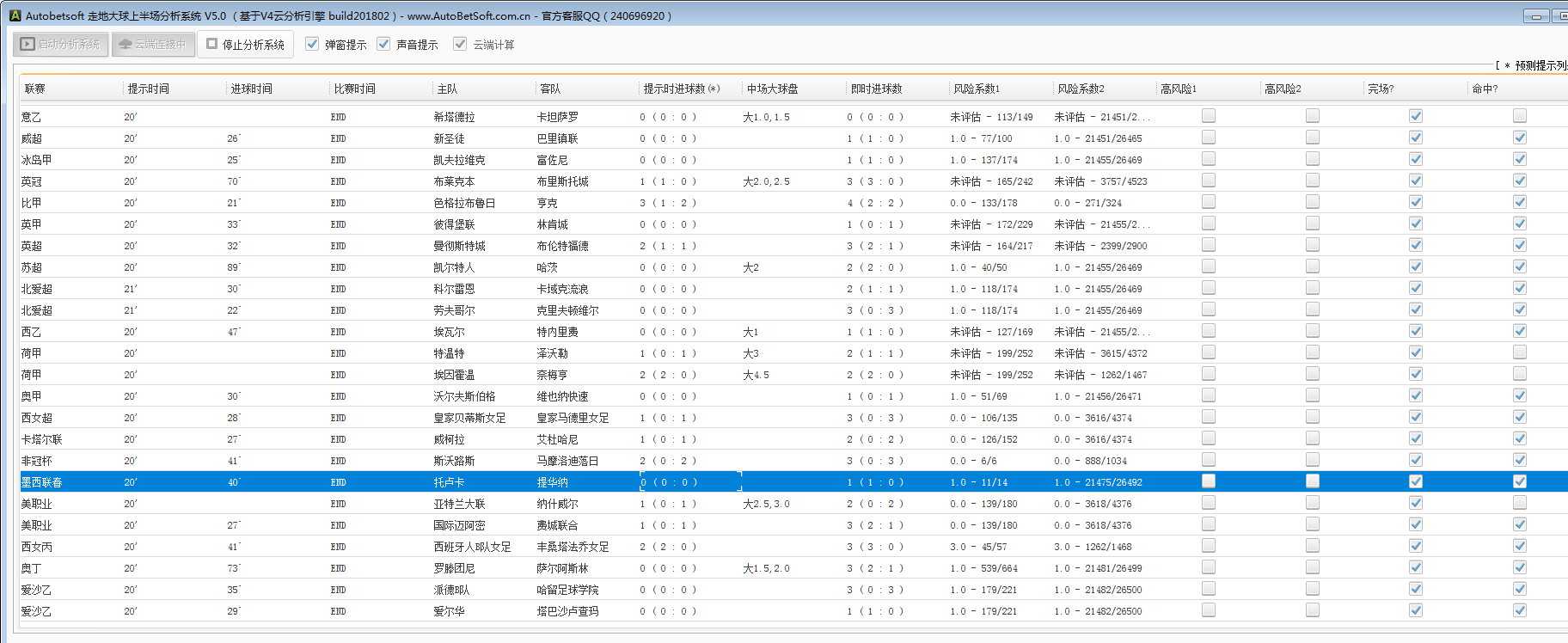This screenshot has width=1568, height=643.
Task: Click the 云端连接中 cloud connection button
Action: click(152, 44)
